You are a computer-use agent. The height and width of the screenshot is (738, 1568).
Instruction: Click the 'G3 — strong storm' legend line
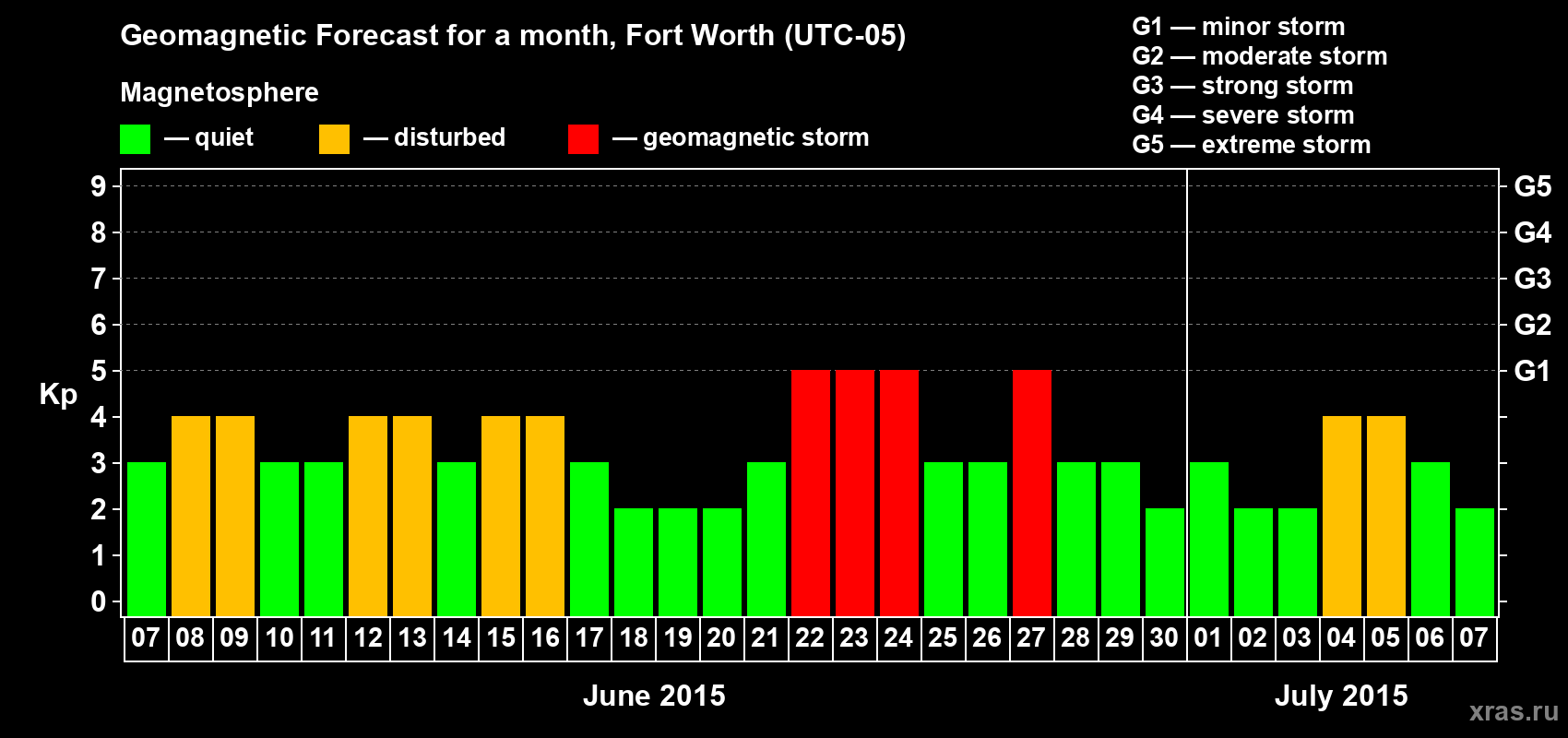pos(1242,86)
